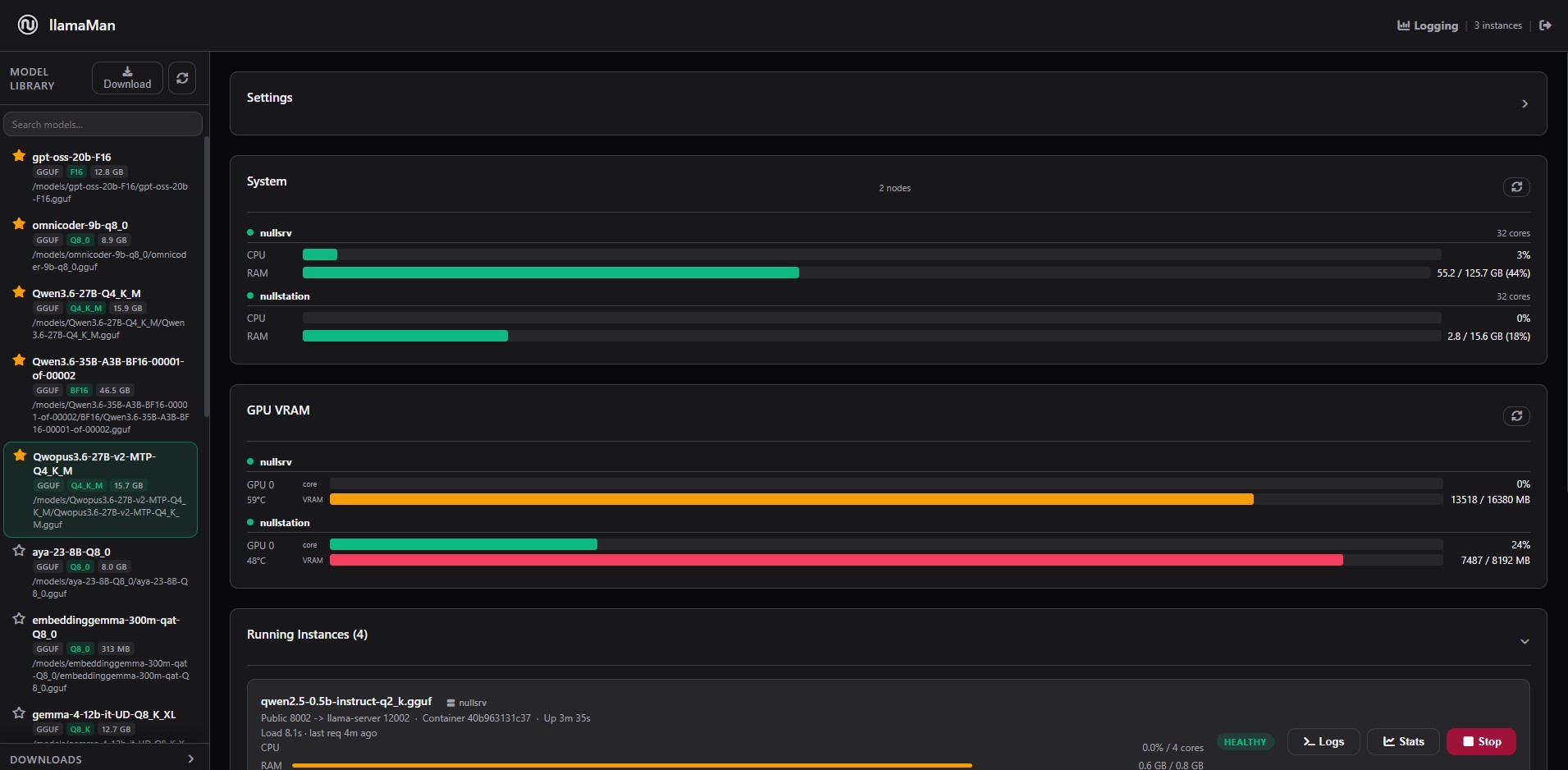The height and width of the screenshot is (770, 1568).
Task: Click the llamaMan logo icon
Action: (28, 25)
